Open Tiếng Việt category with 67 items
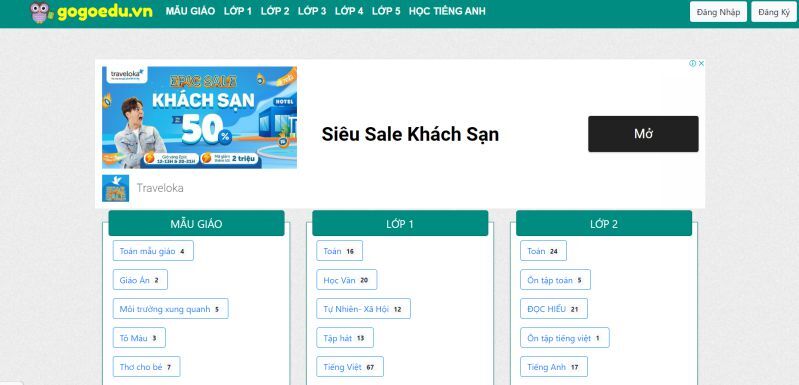Screen dimensions: 799x385 pyautogui.click(x=350, y=367)
